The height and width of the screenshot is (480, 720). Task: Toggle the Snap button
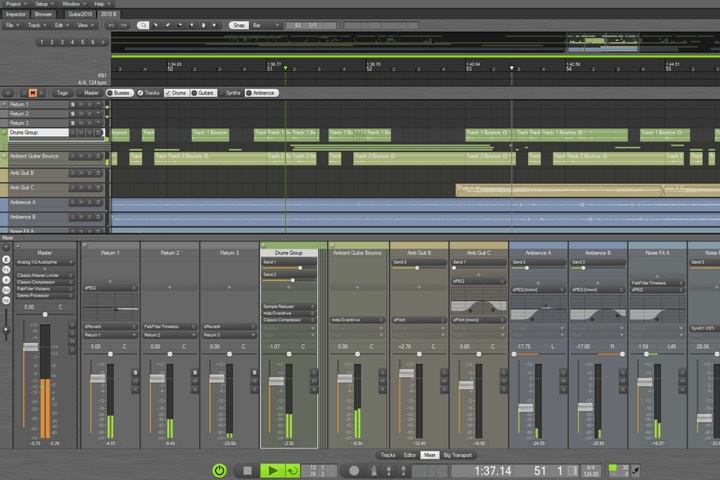[x=239, y=24]
